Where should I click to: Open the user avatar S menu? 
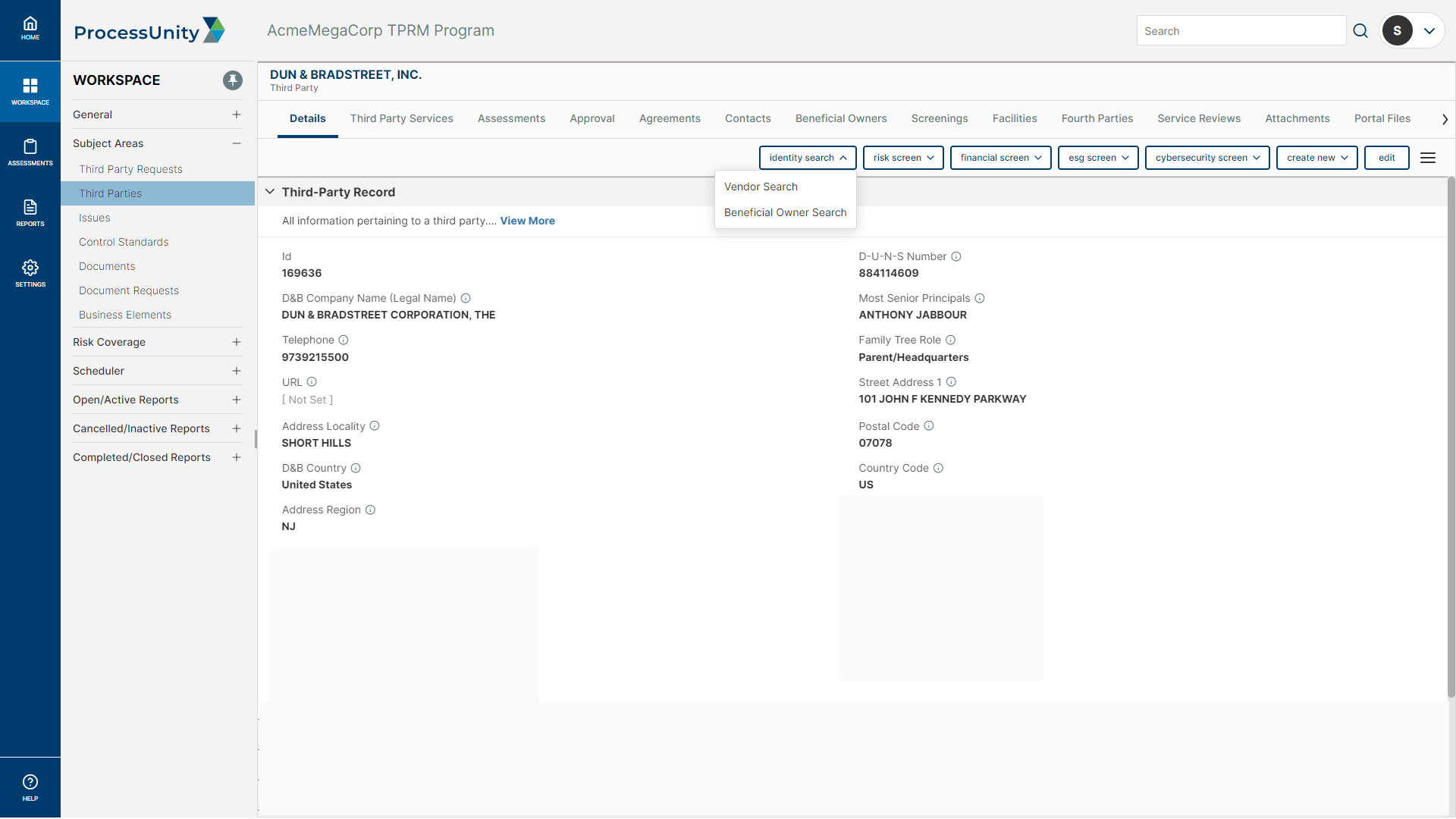pos(1397,31)
